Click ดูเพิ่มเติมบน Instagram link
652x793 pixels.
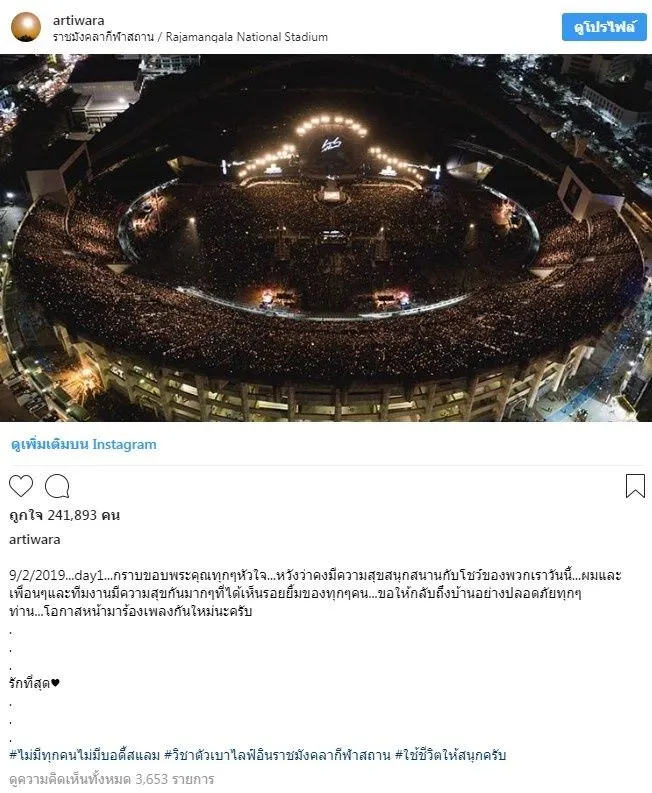tap(83, 444)
